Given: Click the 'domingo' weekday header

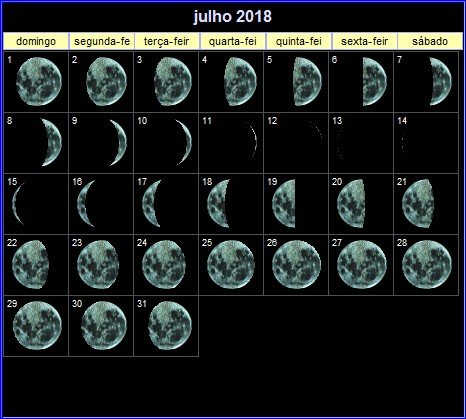Looking at the screenshot, I should (36, 41).
